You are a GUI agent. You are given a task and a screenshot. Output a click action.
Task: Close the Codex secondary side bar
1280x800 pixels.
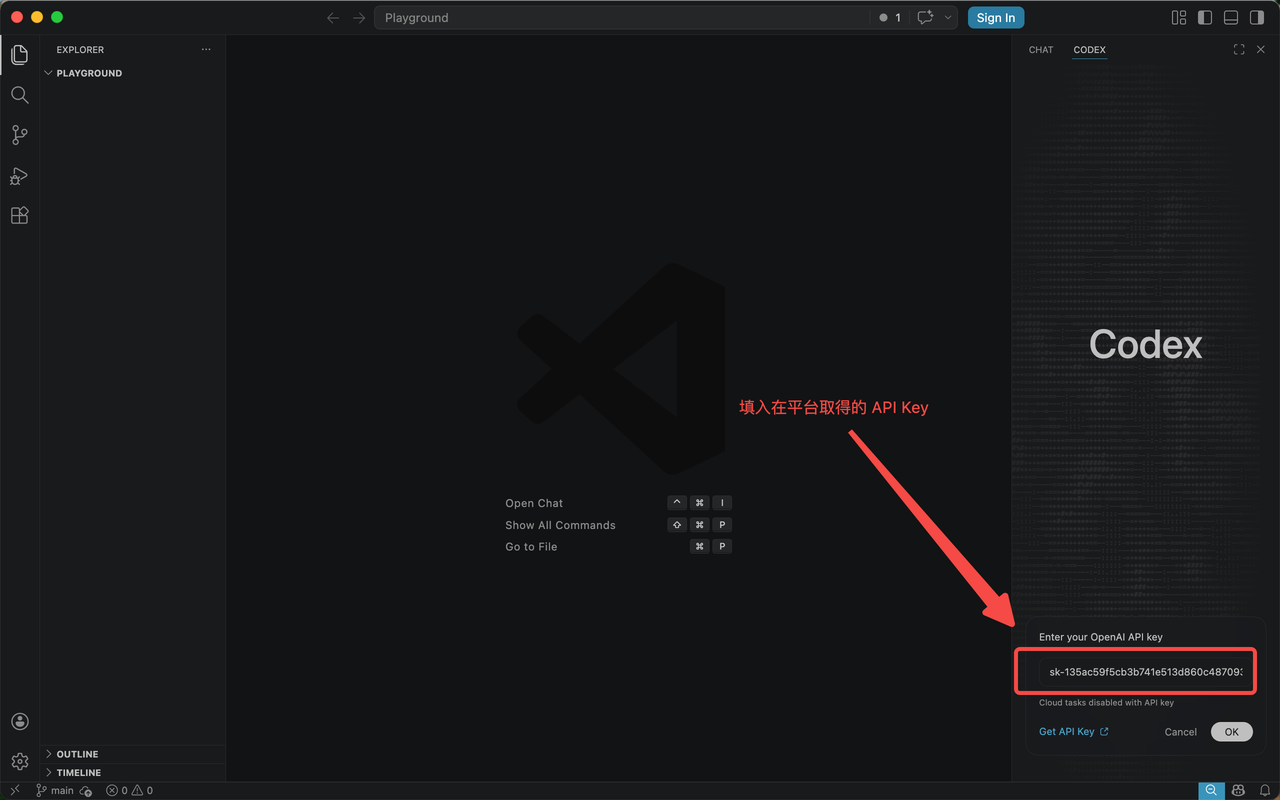click(1261, 50)
